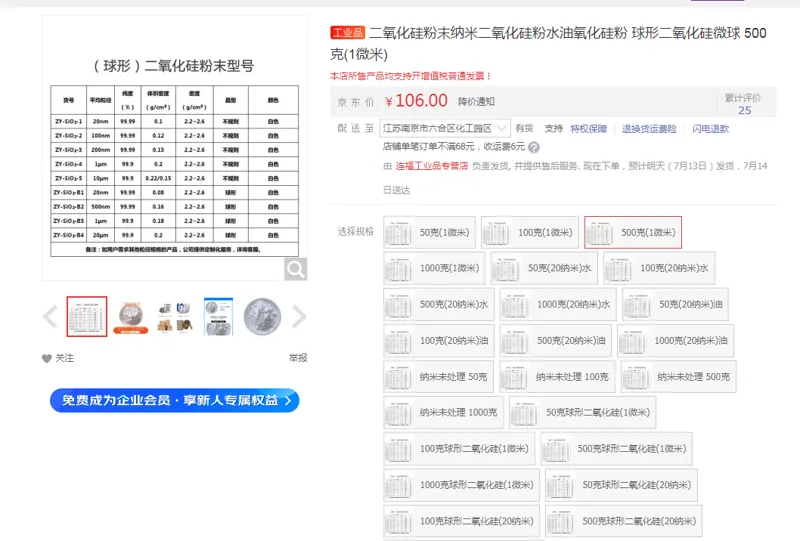Choose the 1000克球形二氧化硅(1微米) option
The image size is (800, 541).
[461, 485]
